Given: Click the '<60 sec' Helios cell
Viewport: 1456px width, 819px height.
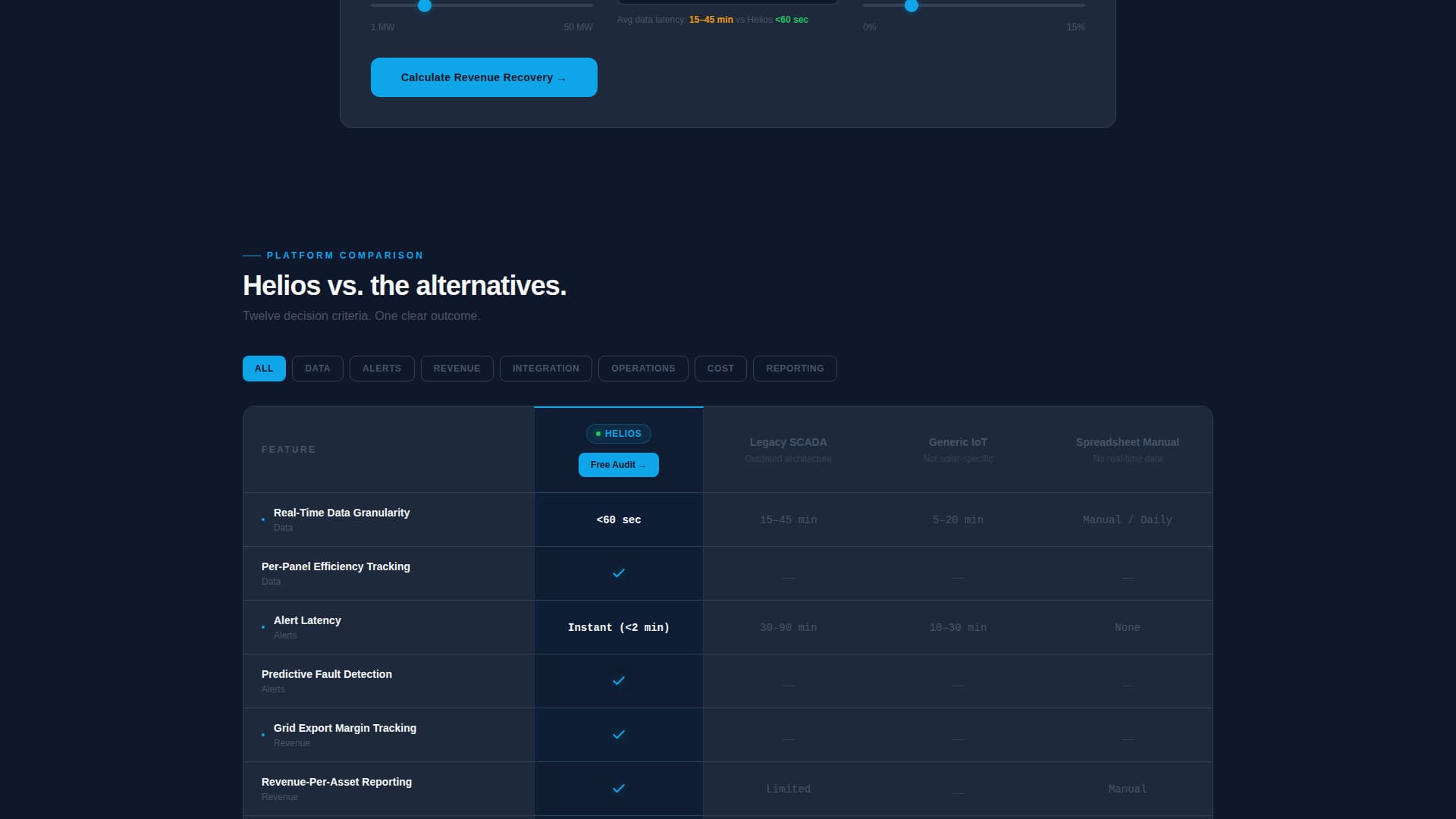Looking at the screenshot, I should [x=619, y=520].
